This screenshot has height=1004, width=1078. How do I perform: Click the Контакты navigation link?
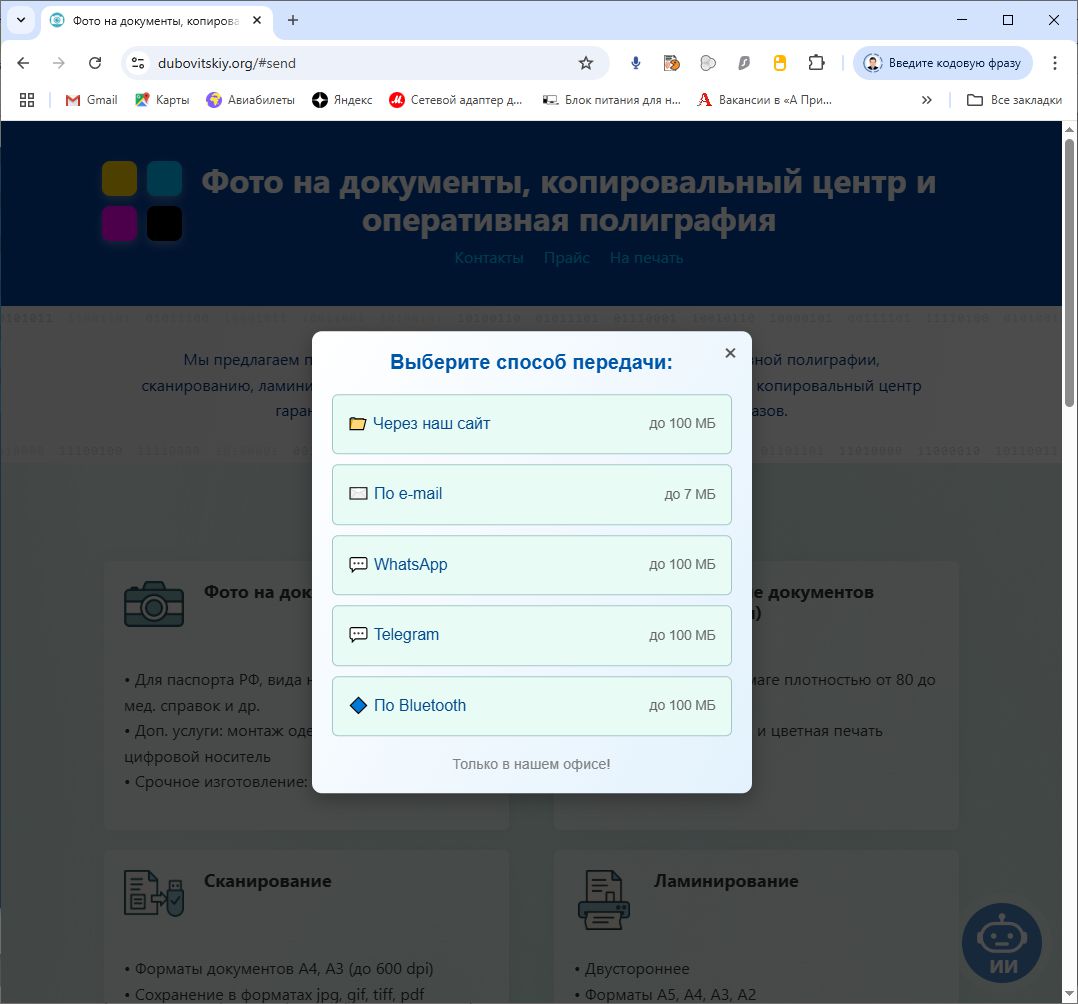tap(489, 258)
